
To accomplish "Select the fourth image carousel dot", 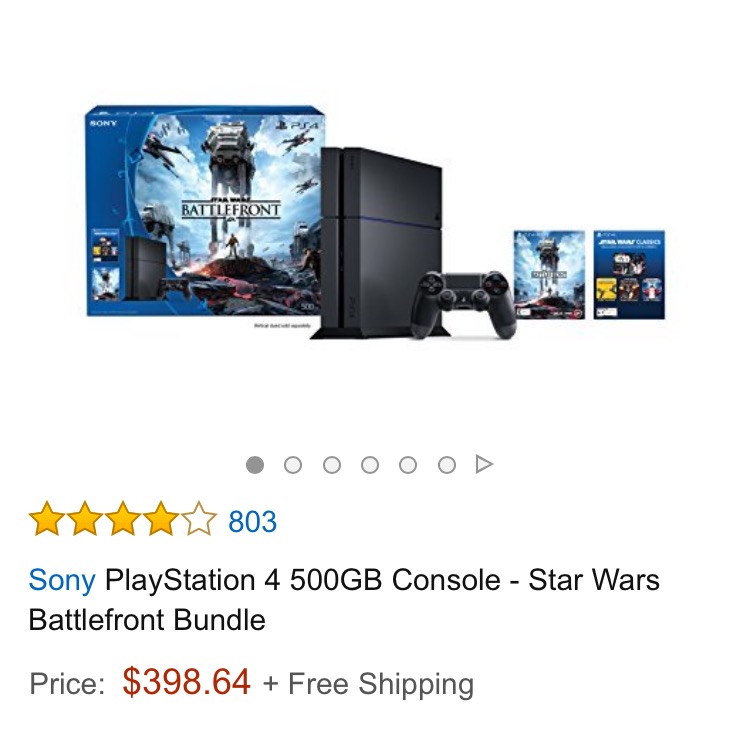I will (x=370, y=464).
